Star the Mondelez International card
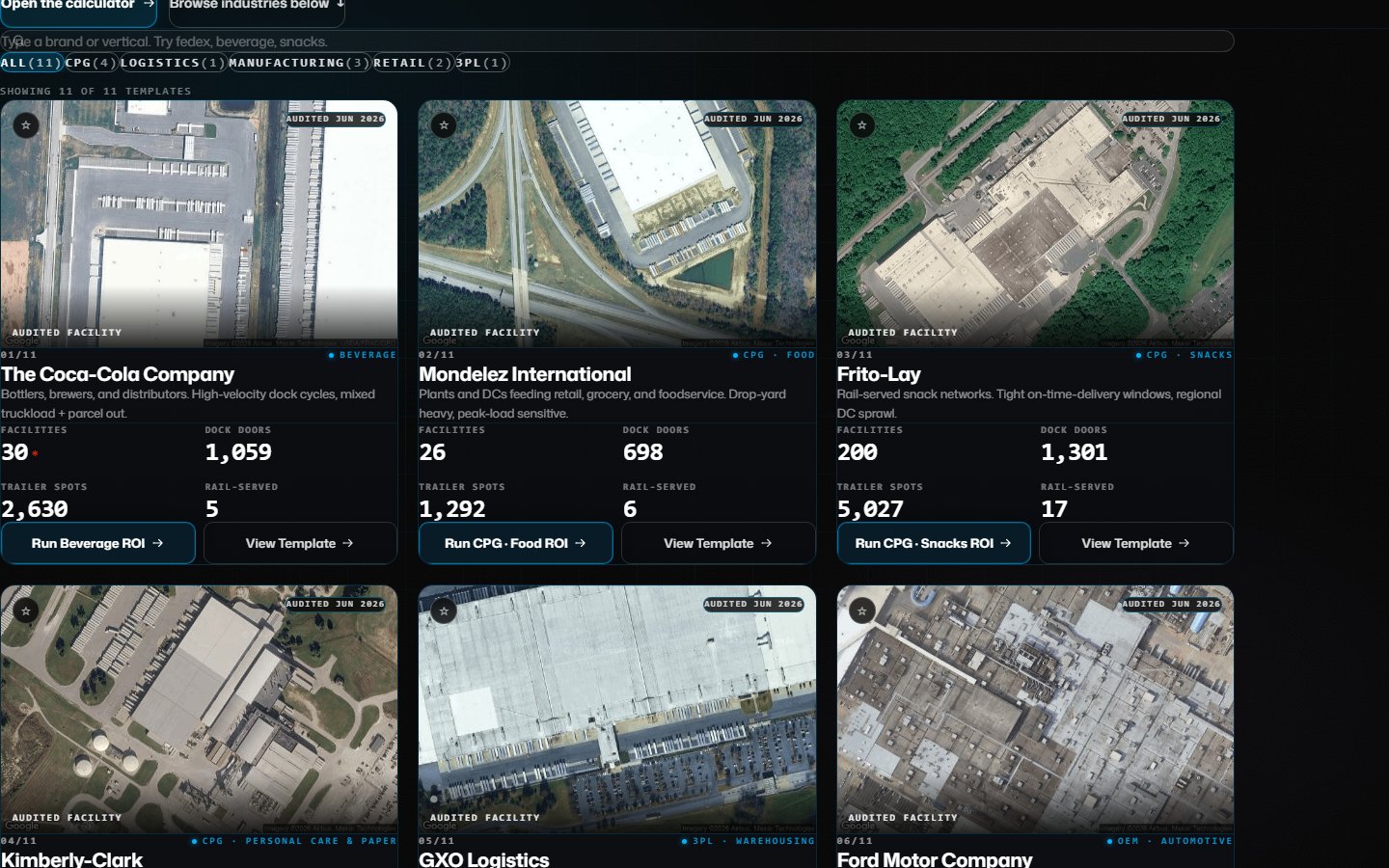This screenshot has height=868, width=1389. click(444, 125)
